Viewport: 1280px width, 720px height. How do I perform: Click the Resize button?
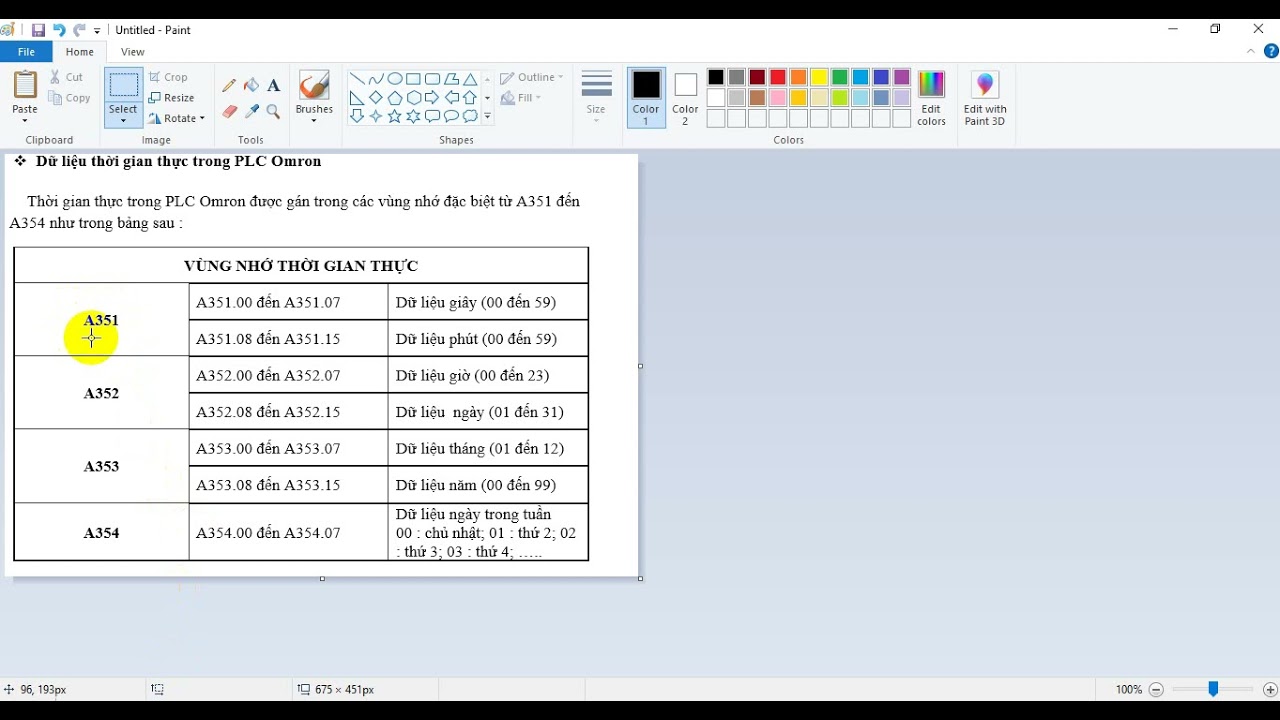[172, 98]
